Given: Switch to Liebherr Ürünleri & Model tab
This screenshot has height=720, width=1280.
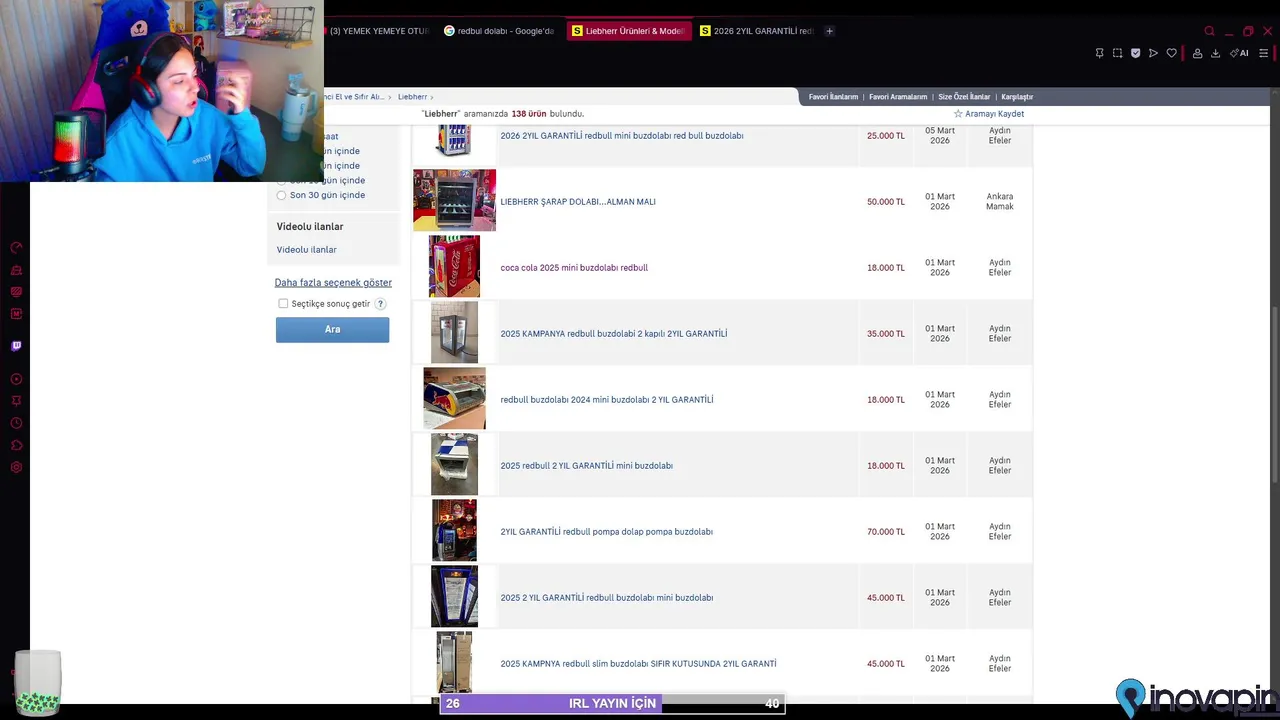Looking at the screenshot, I should (628, 31).
